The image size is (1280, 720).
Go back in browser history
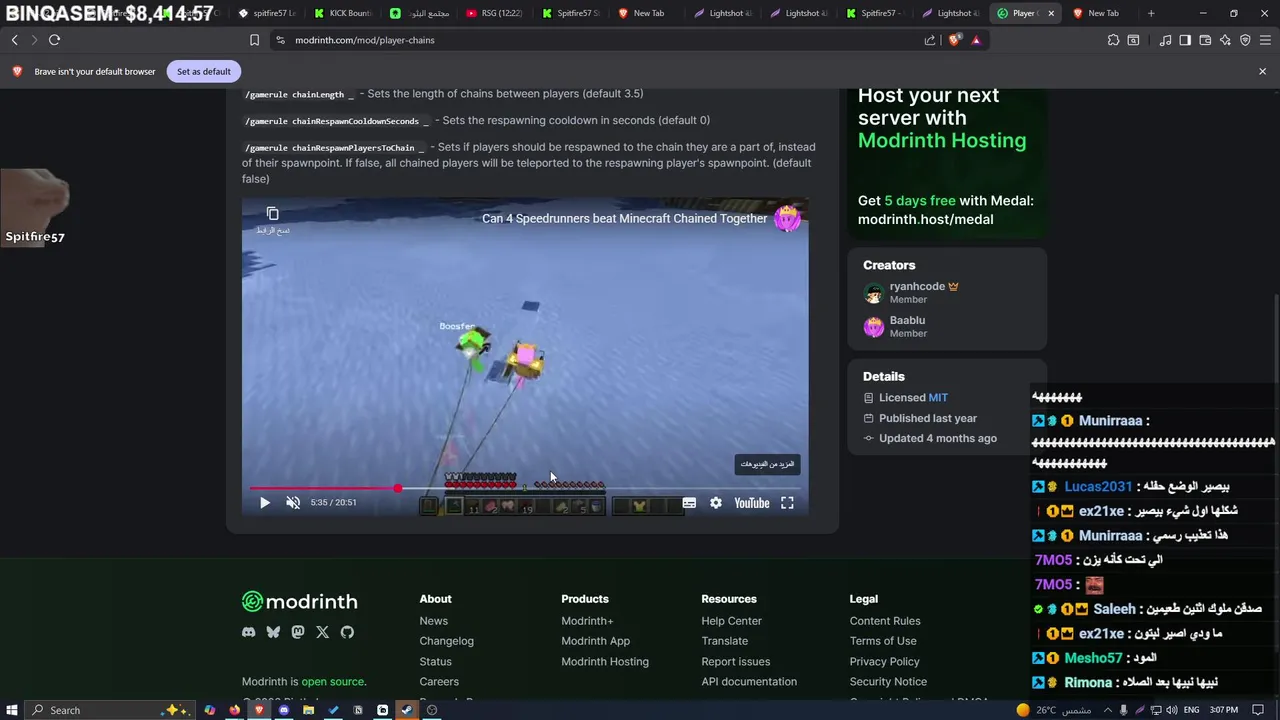click(x=14, y=40)
